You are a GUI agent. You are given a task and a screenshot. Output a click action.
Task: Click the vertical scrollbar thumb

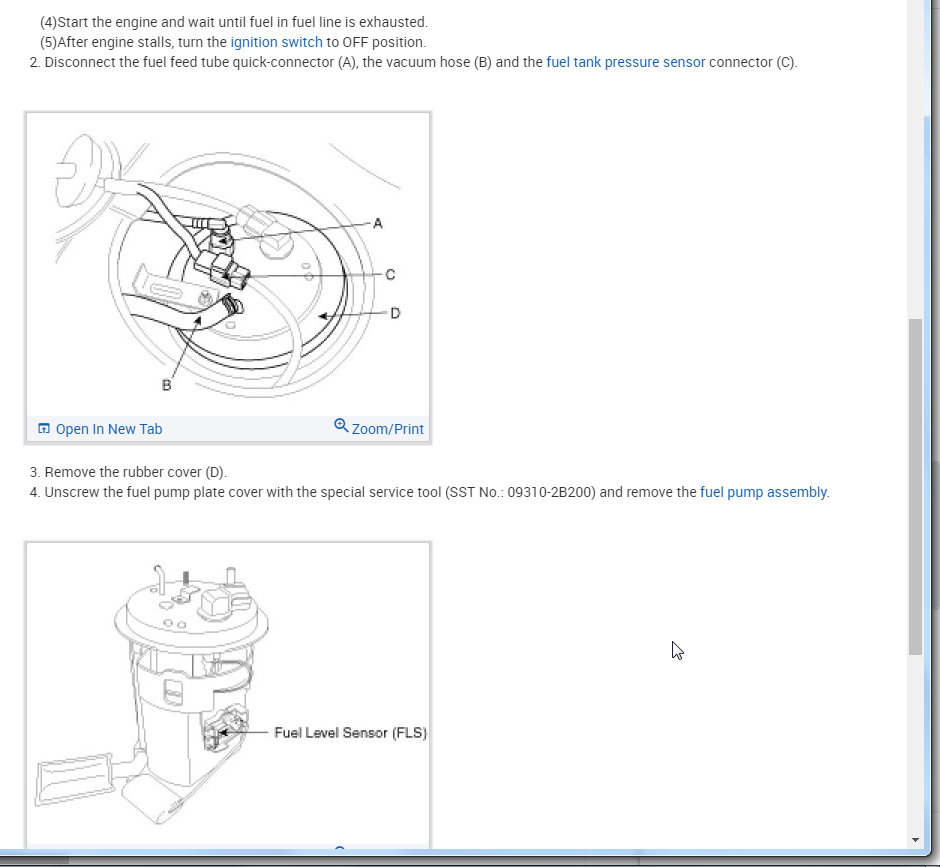(x=915, y=486)
